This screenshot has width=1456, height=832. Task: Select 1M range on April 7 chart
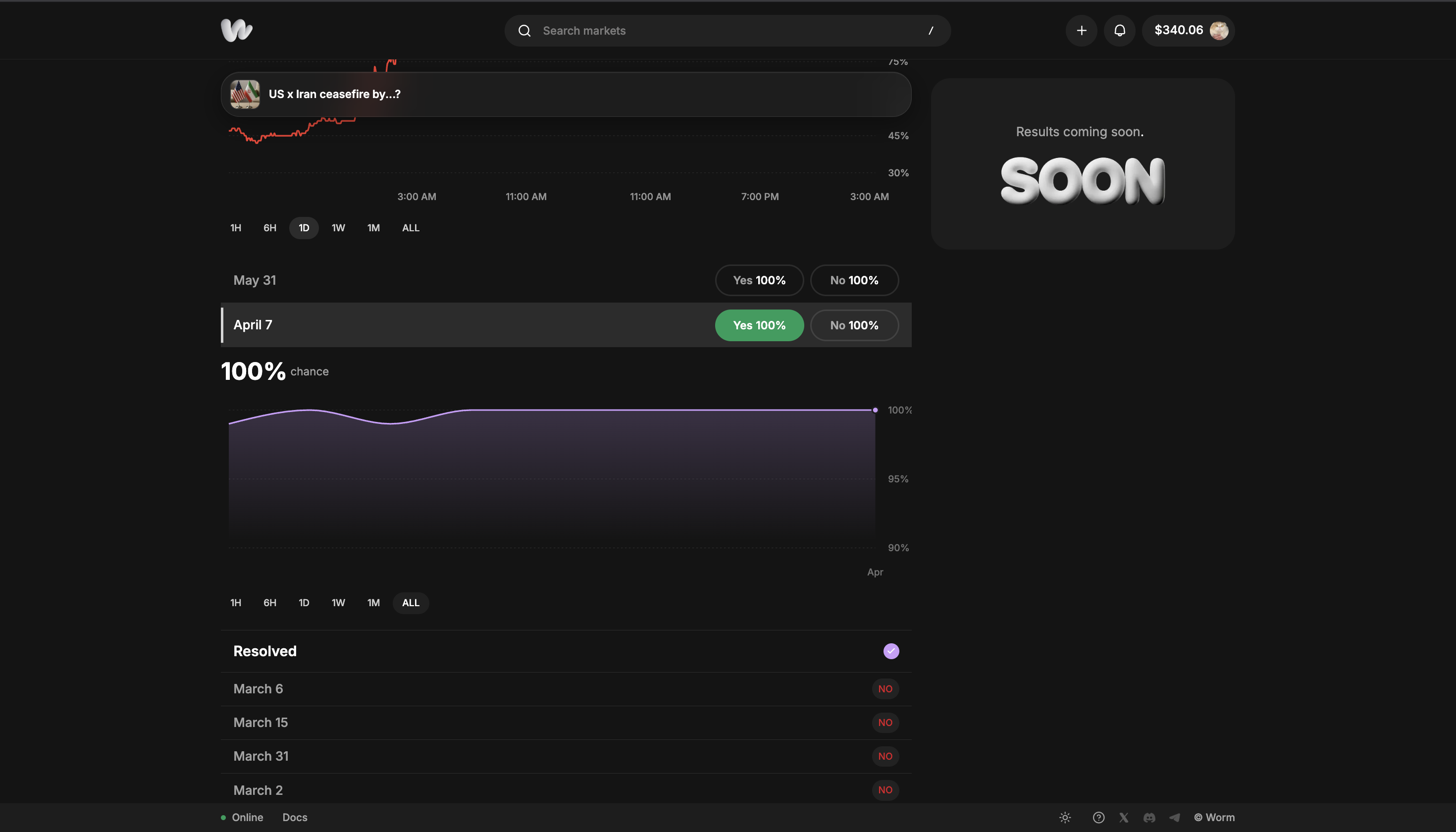373,603
